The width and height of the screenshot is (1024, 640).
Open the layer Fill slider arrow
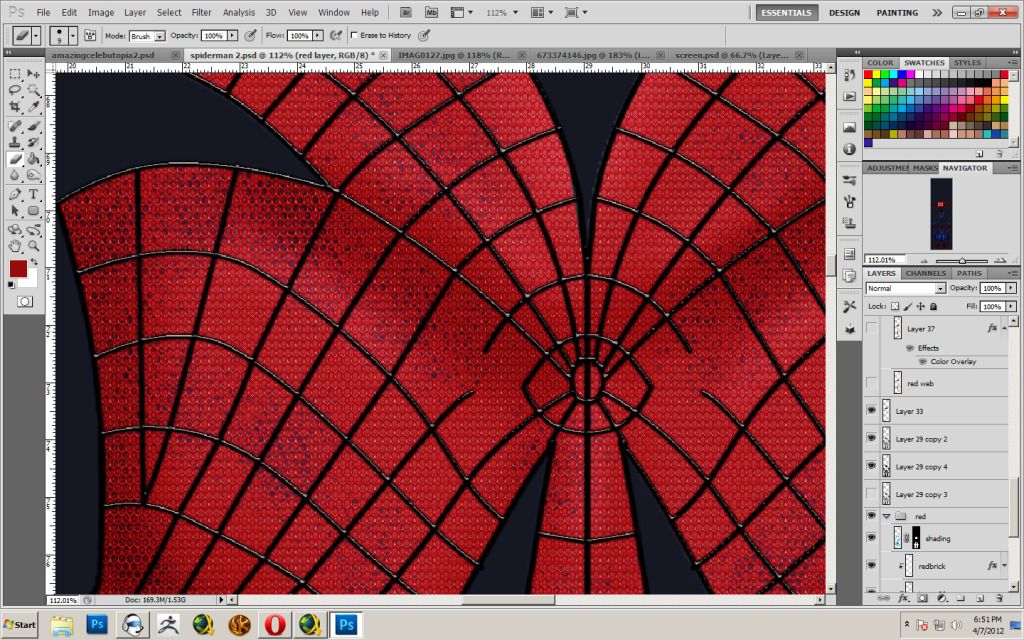[1011, 306]
